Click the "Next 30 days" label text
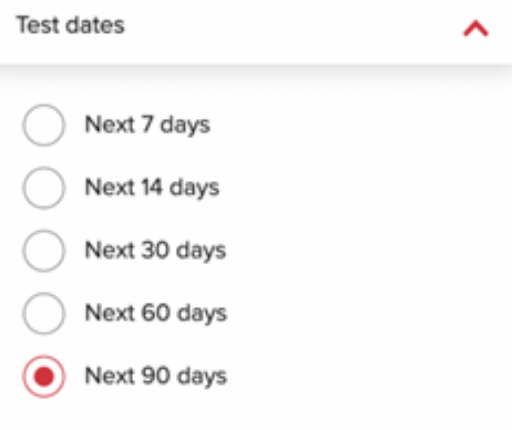 click(x=155, y=251)
